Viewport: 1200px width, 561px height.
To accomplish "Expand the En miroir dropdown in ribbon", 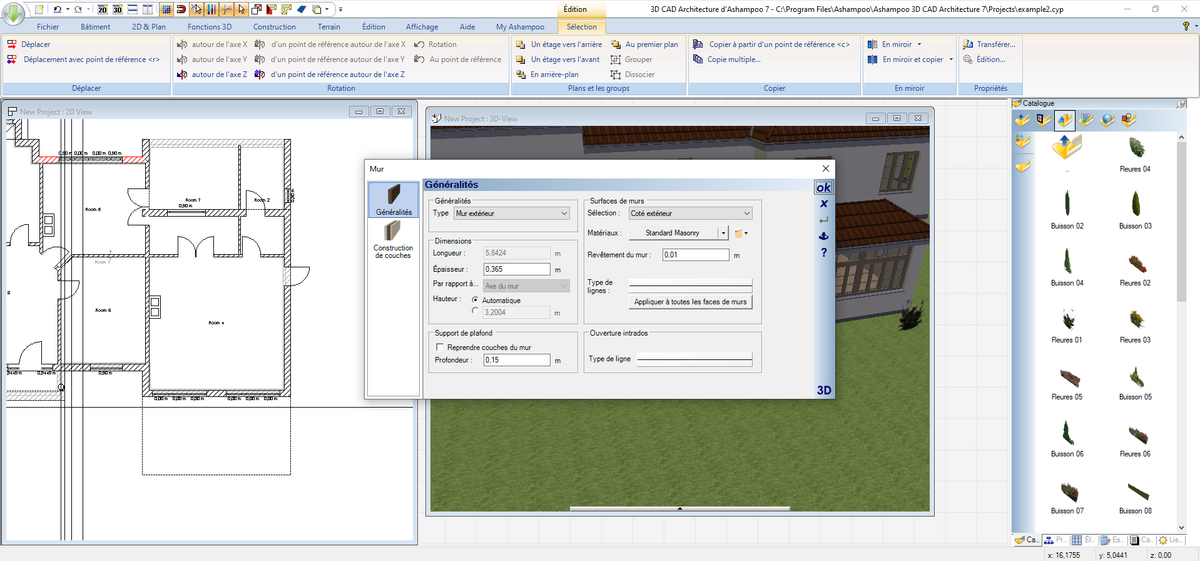I will 919,45.
